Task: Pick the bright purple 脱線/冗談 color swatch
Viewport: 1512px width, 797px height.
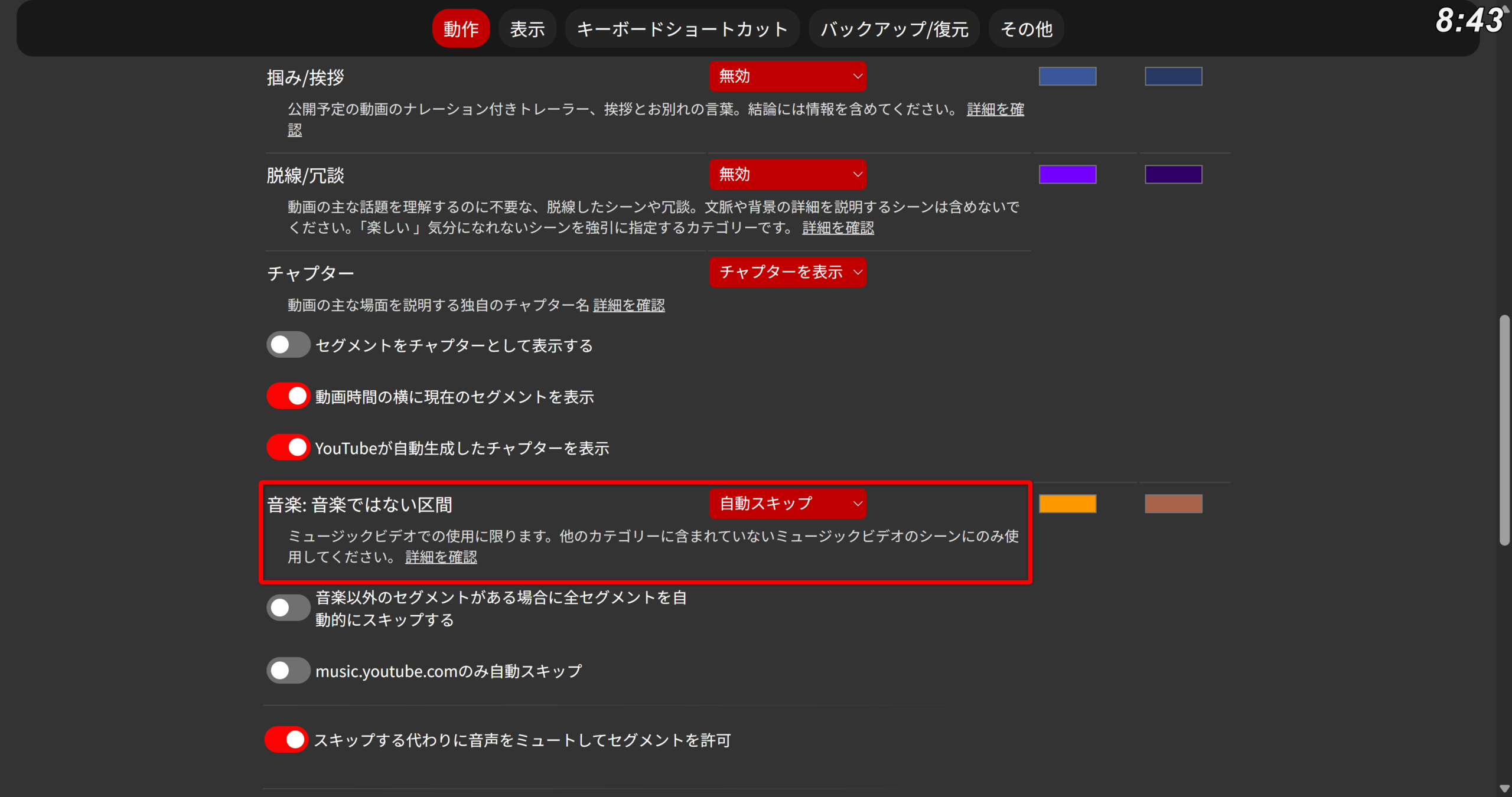Action: [x=1067, y=174]
